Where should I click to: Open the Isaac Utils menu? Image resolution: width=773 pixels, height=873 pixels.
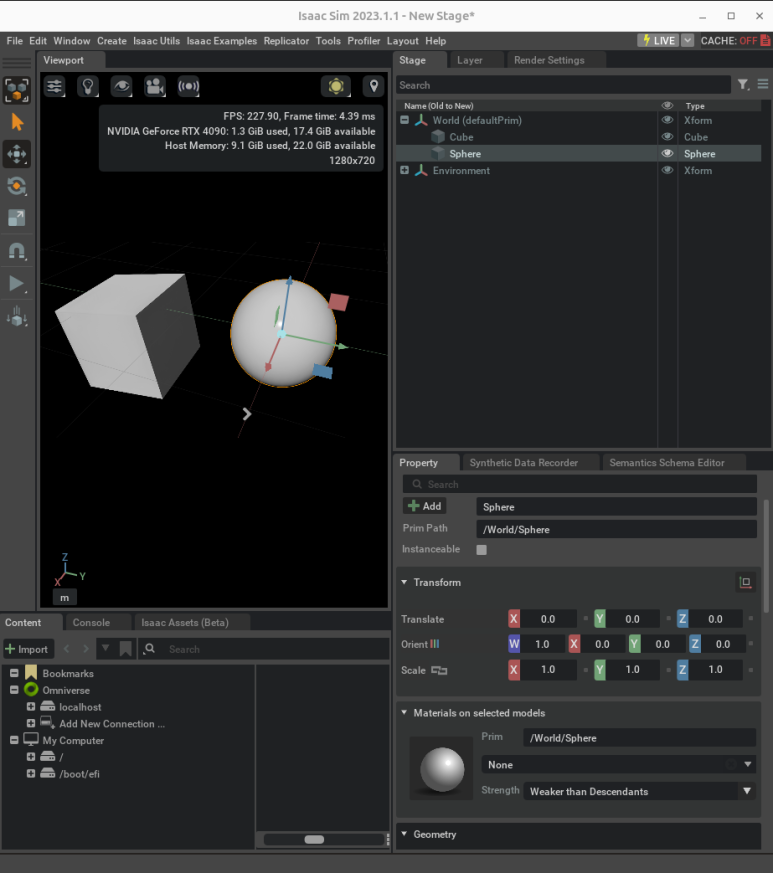tap(156, 41)
